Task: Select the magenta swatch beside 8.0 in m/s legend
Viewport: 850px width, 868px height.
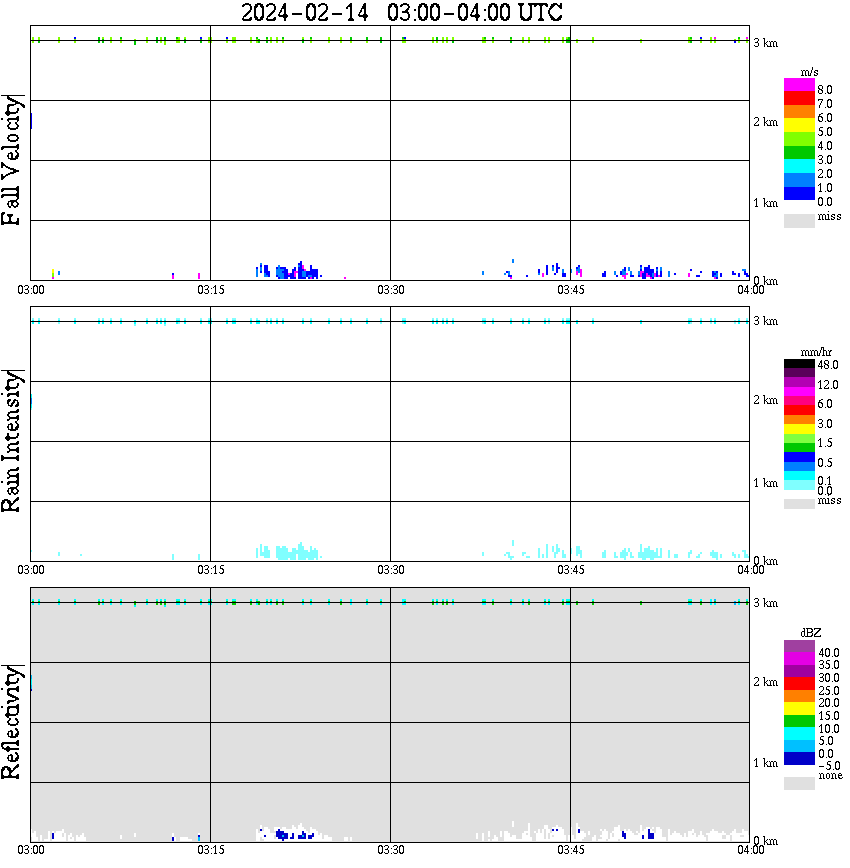Action: 799,85
